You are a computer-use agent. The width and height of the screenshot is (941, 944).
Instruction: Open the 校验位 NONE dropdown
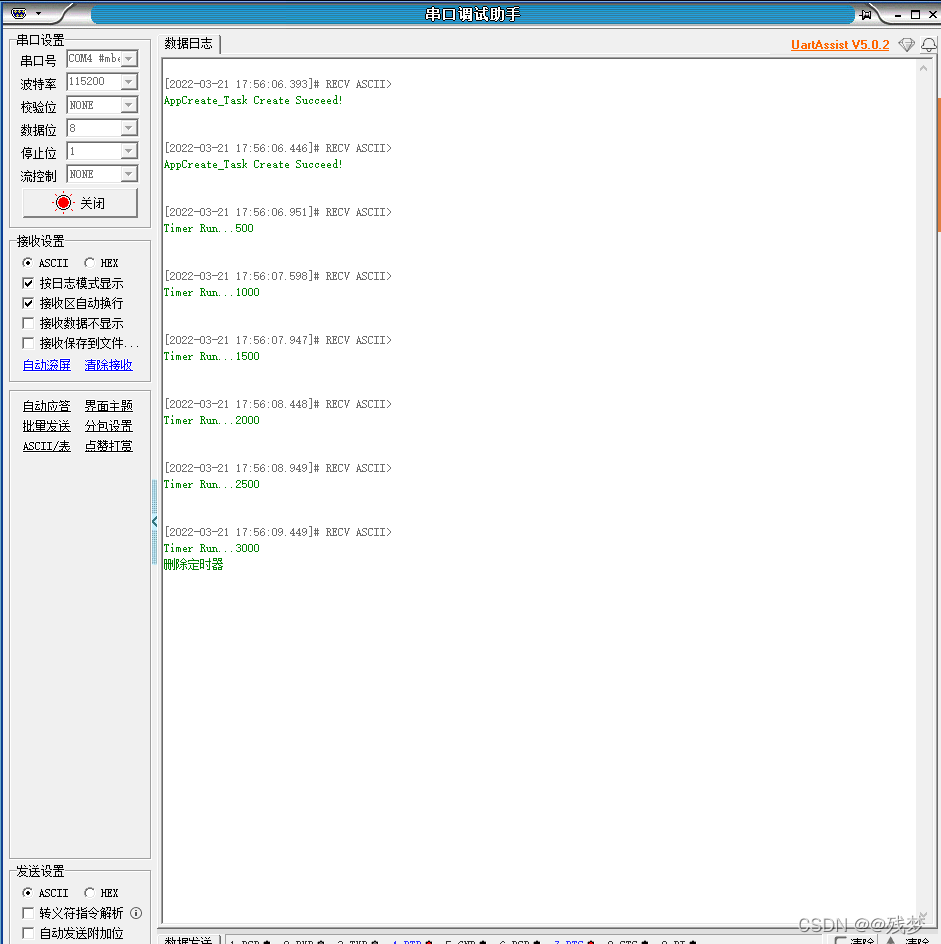pos(129,105)
